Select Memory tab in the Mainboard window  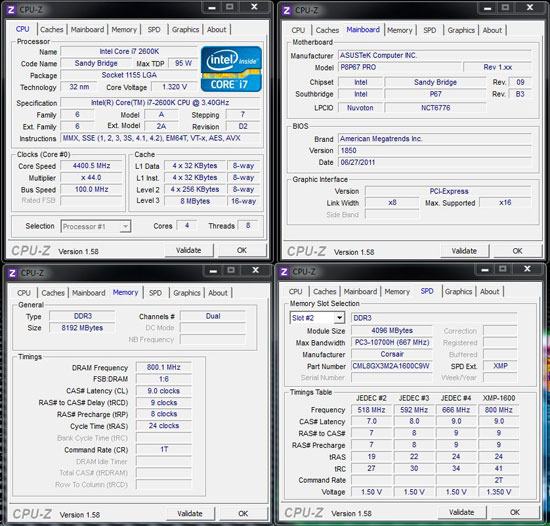point(400,30)
